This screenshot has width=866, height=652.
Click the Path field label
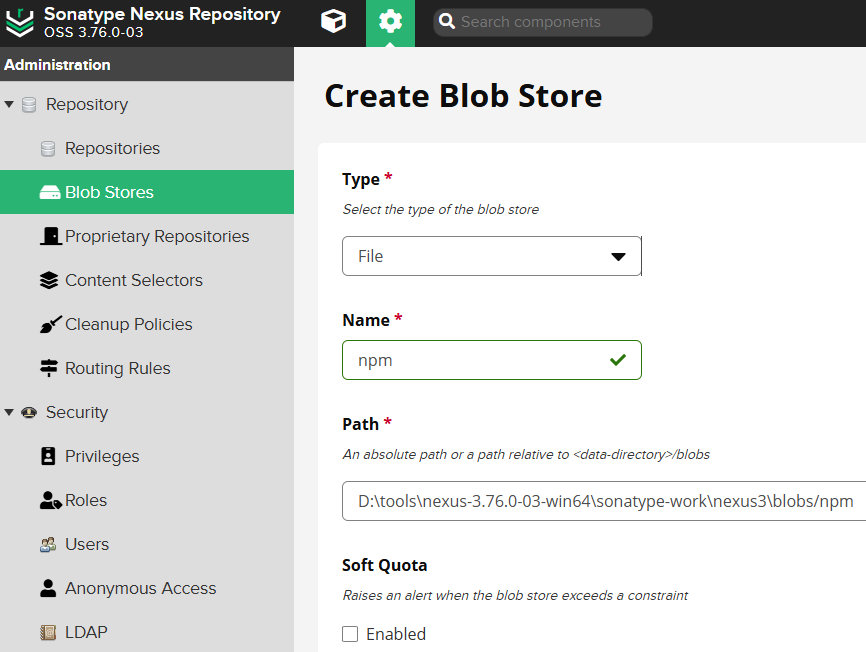(x=360, y=424)
